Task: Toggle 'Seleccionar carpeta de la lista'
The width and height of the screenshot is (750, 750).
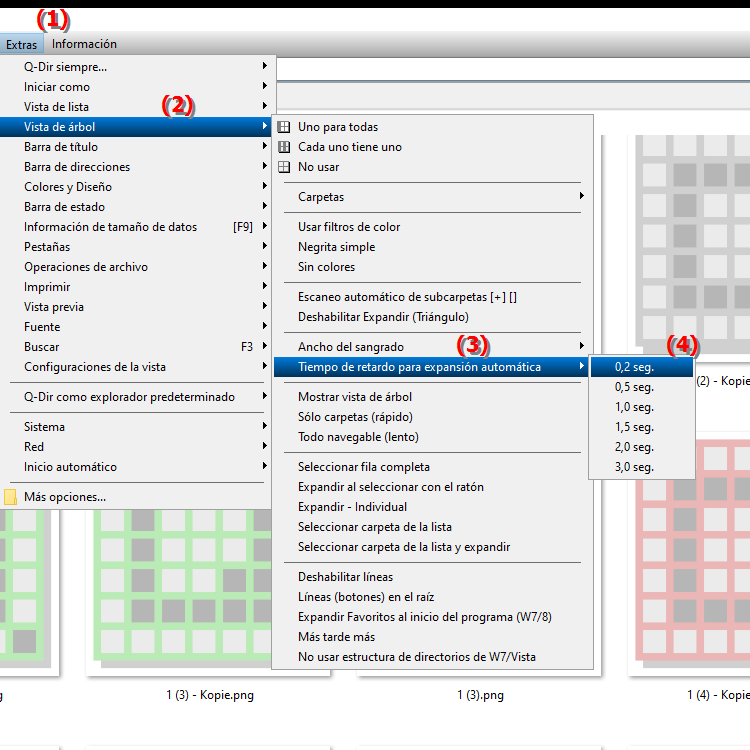Action: tap(432, 527)
